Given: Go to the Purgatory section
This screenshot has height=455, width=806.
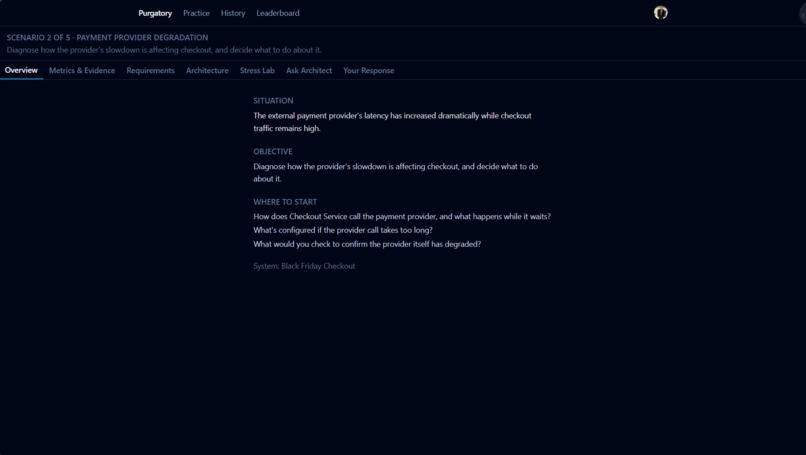Looking at the screenshot, I should pos(155,13).
